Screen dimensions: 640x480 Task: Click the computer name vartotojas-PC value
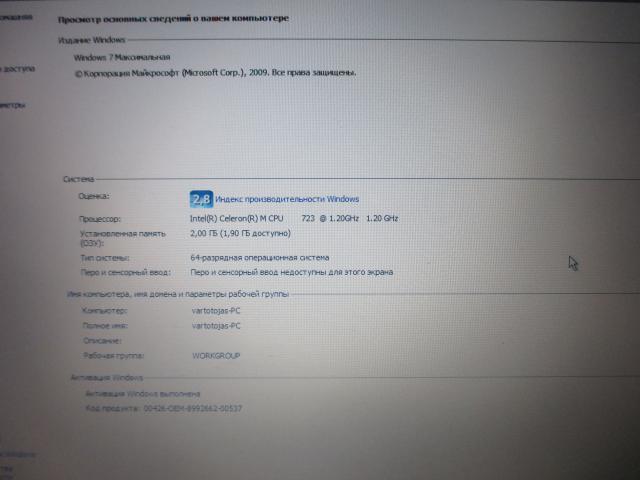click(215, 311)
